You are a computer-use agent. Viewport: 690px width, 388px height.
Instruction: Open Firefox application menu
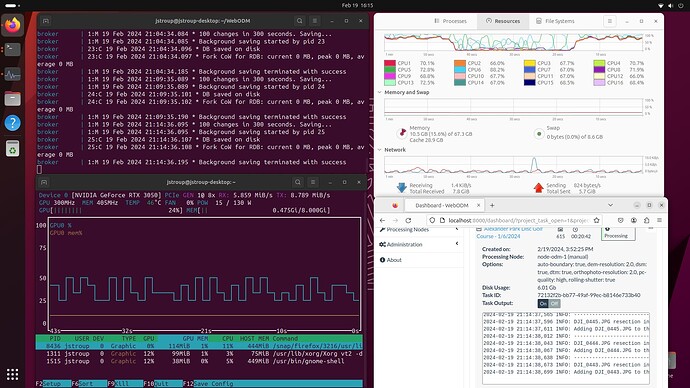point(659,220)
